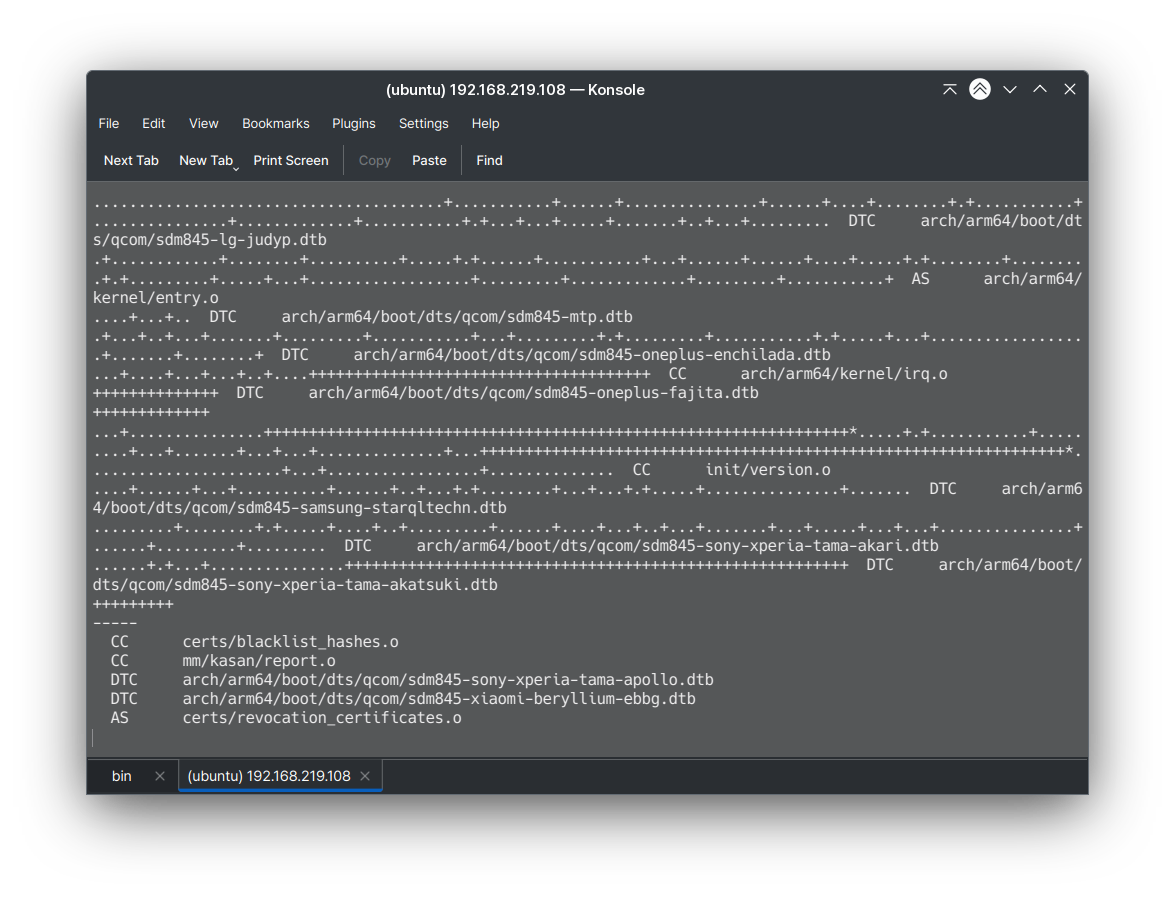
Task: Open the Plugins menu
Action: pos(354,124)
